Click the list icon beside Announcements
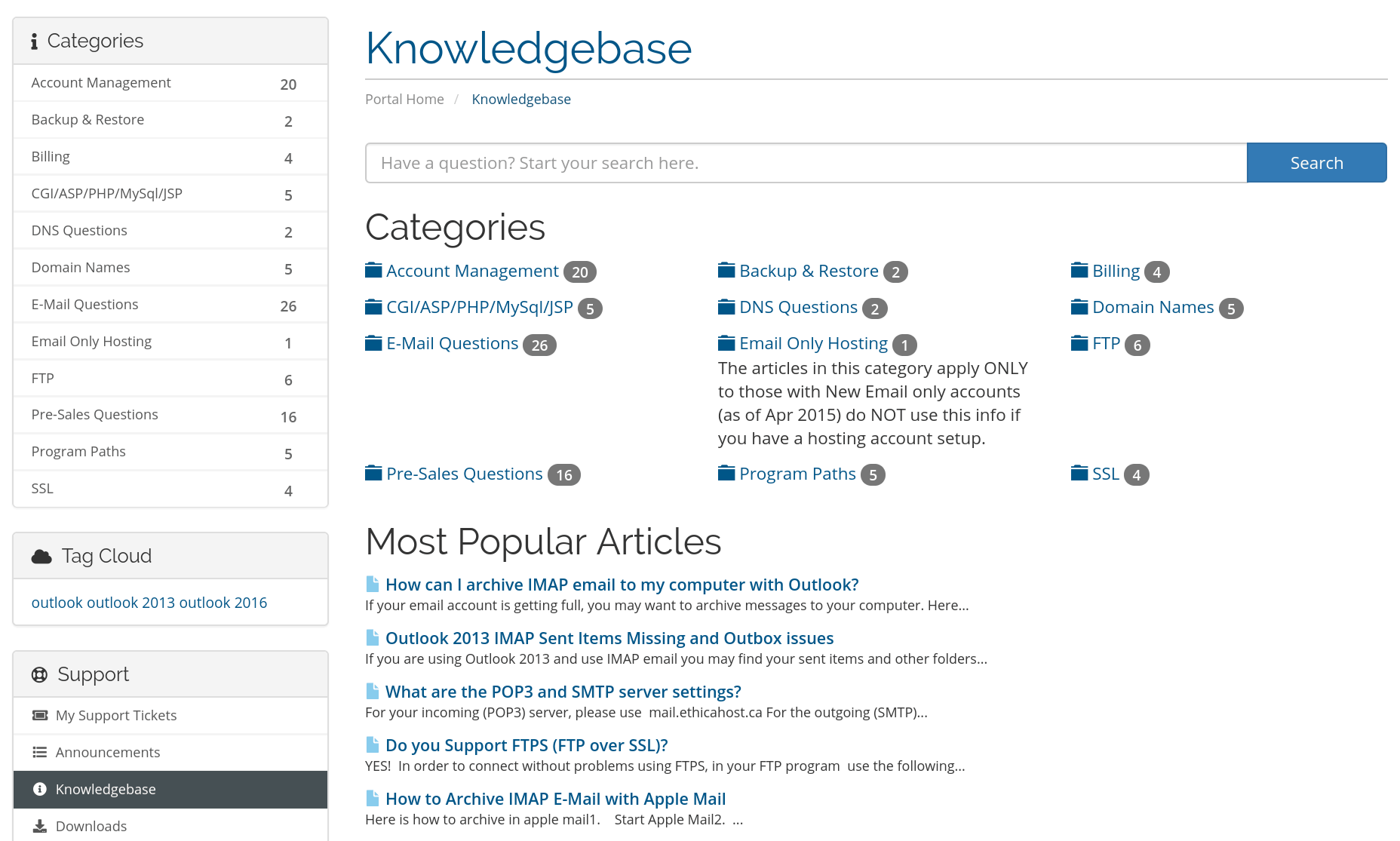Image resolution: width=1400 pixels, height=841 pixels. pos(40,752)
